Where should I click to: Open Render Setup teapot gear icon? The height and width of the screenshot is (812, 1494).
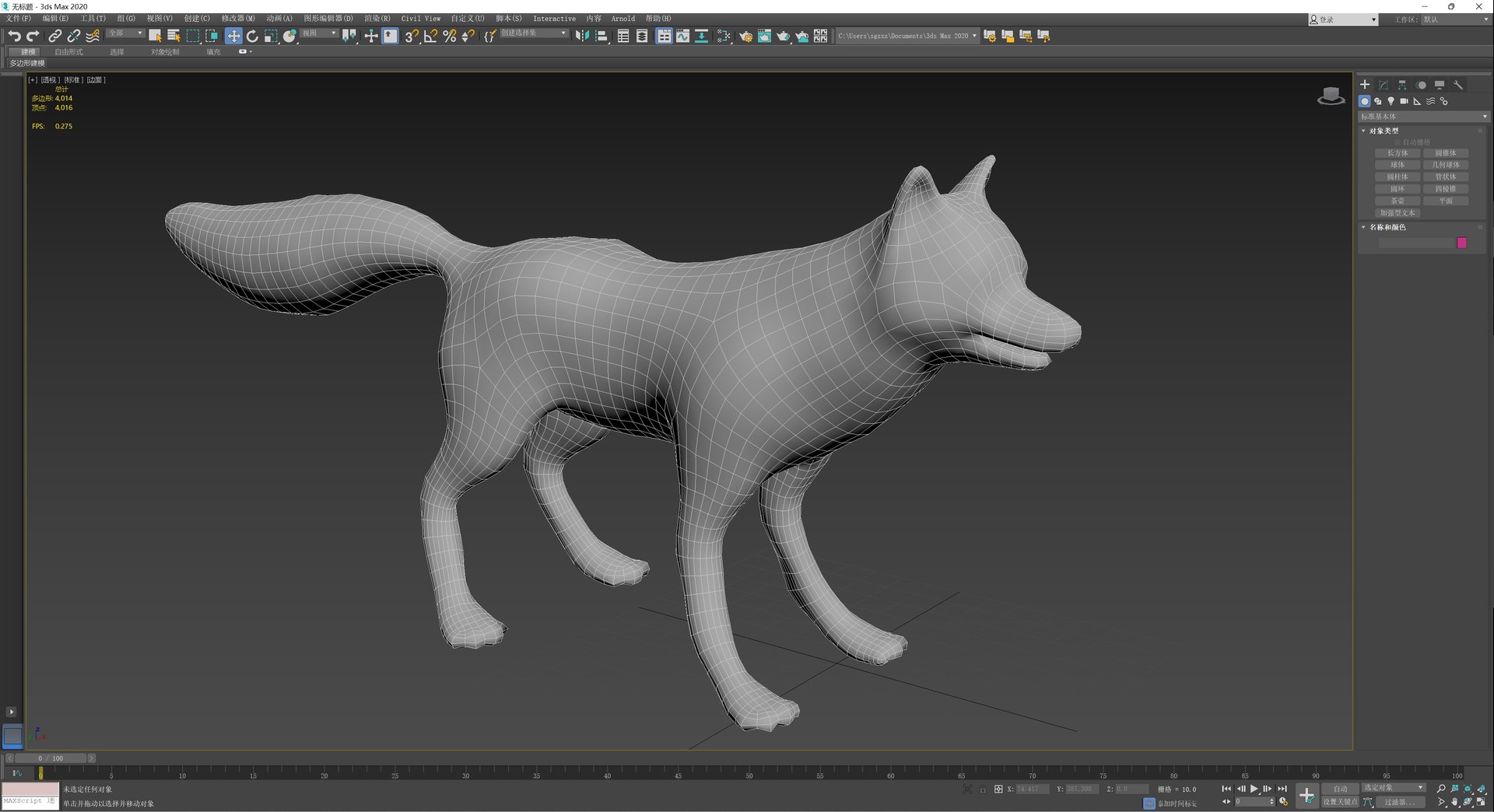click(x=745, y=36)
